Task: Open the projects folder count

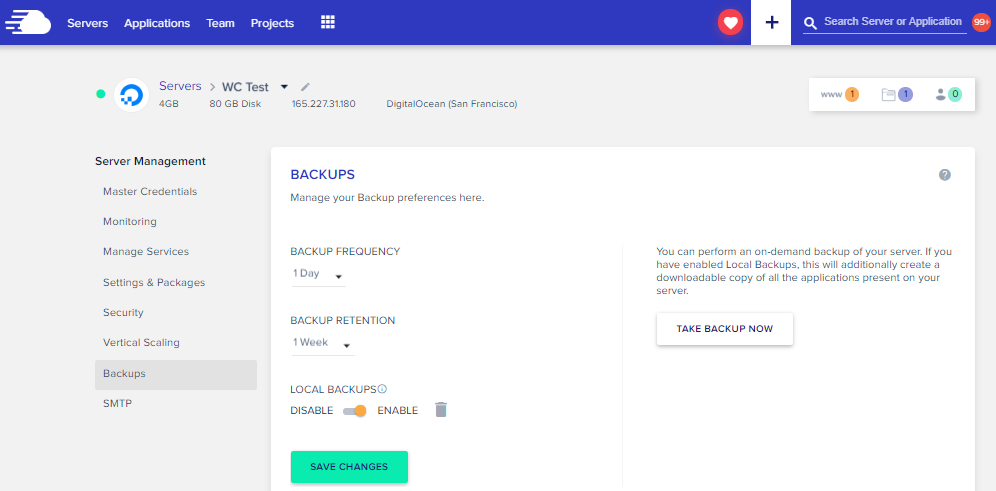Action: coord(897,95)
